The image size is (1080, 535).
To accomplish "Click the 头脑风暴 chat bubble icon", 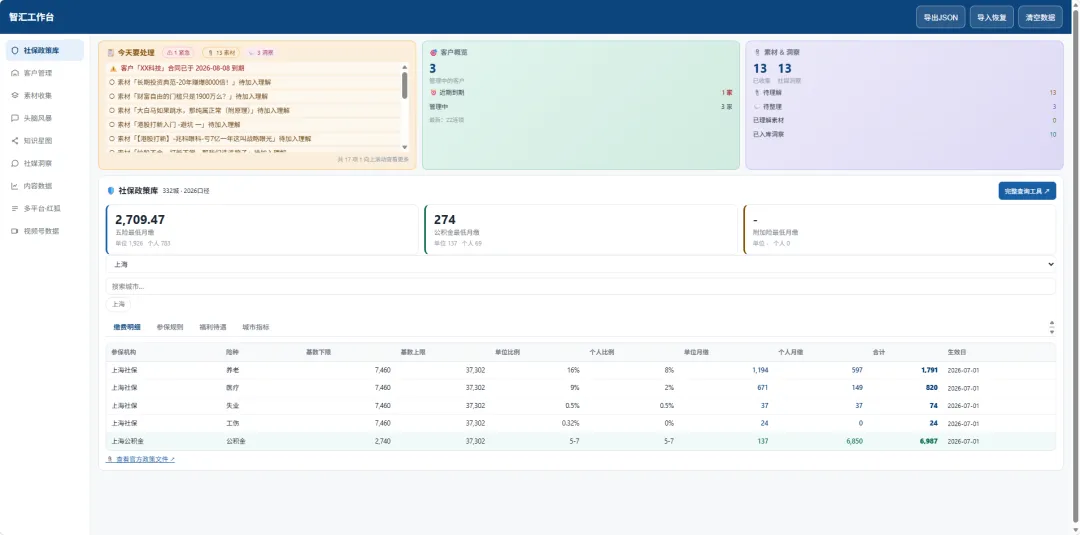I will [15, 118].
